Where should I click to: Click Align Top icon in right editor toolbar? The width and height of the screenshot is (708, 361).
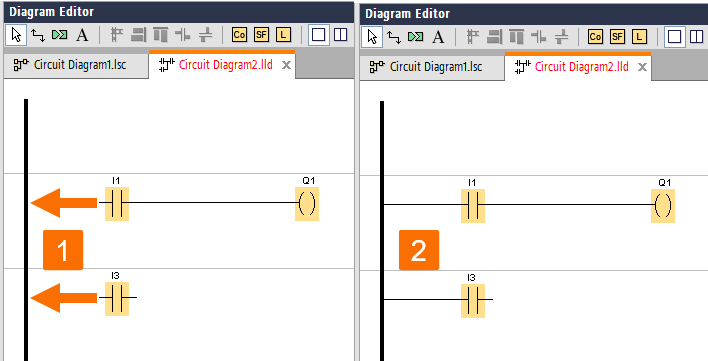tap(517, 37)
